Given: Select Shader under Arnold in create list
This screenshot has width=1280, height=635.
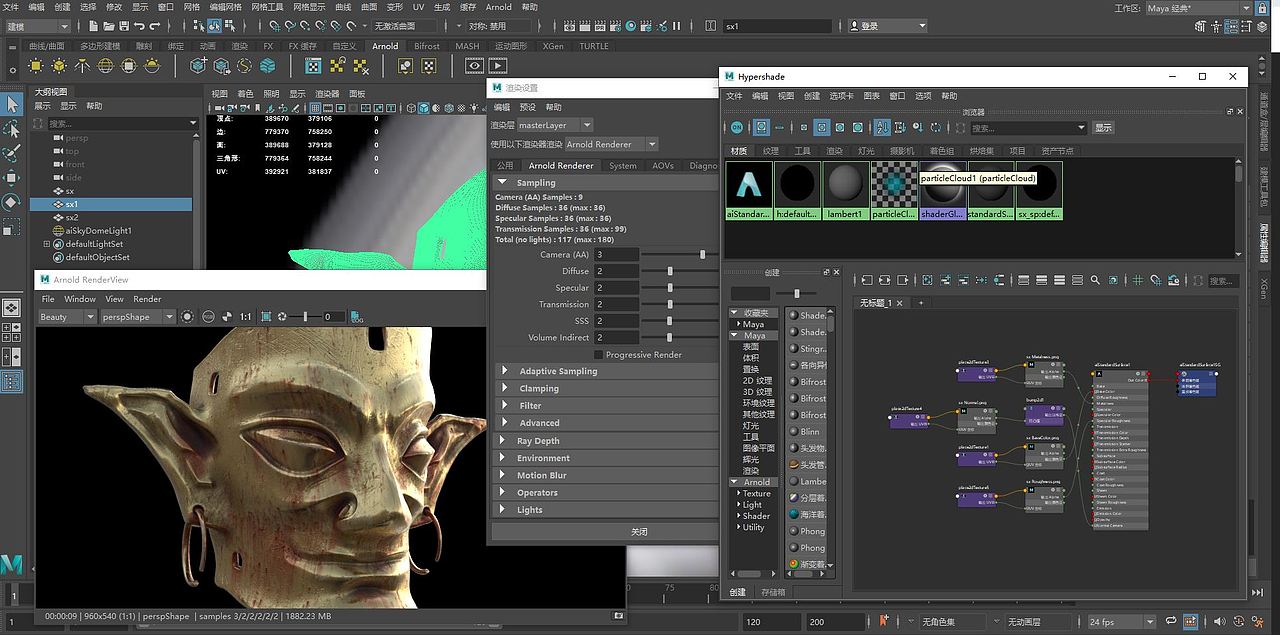Looking at the screenshot, I should pyautogui.click(x=756, y=516).
